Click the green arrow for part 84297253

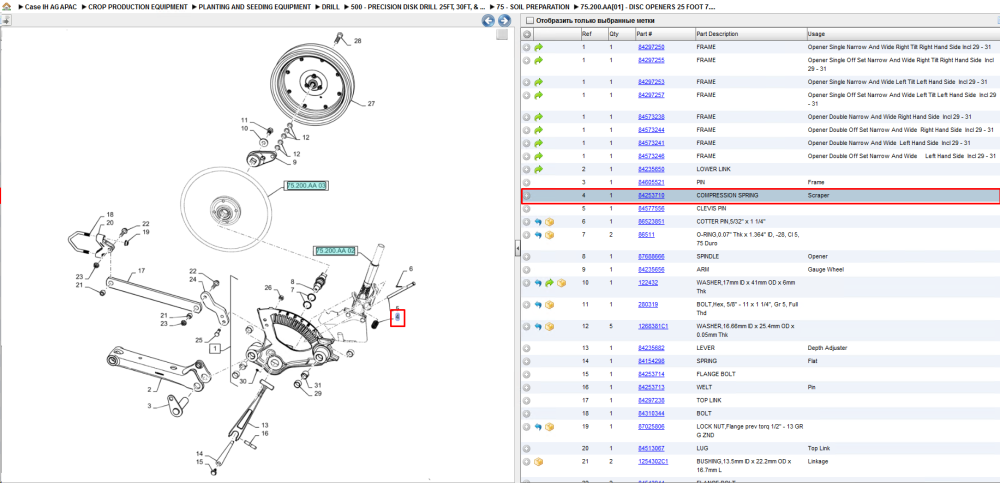click(x=538, y=82)
